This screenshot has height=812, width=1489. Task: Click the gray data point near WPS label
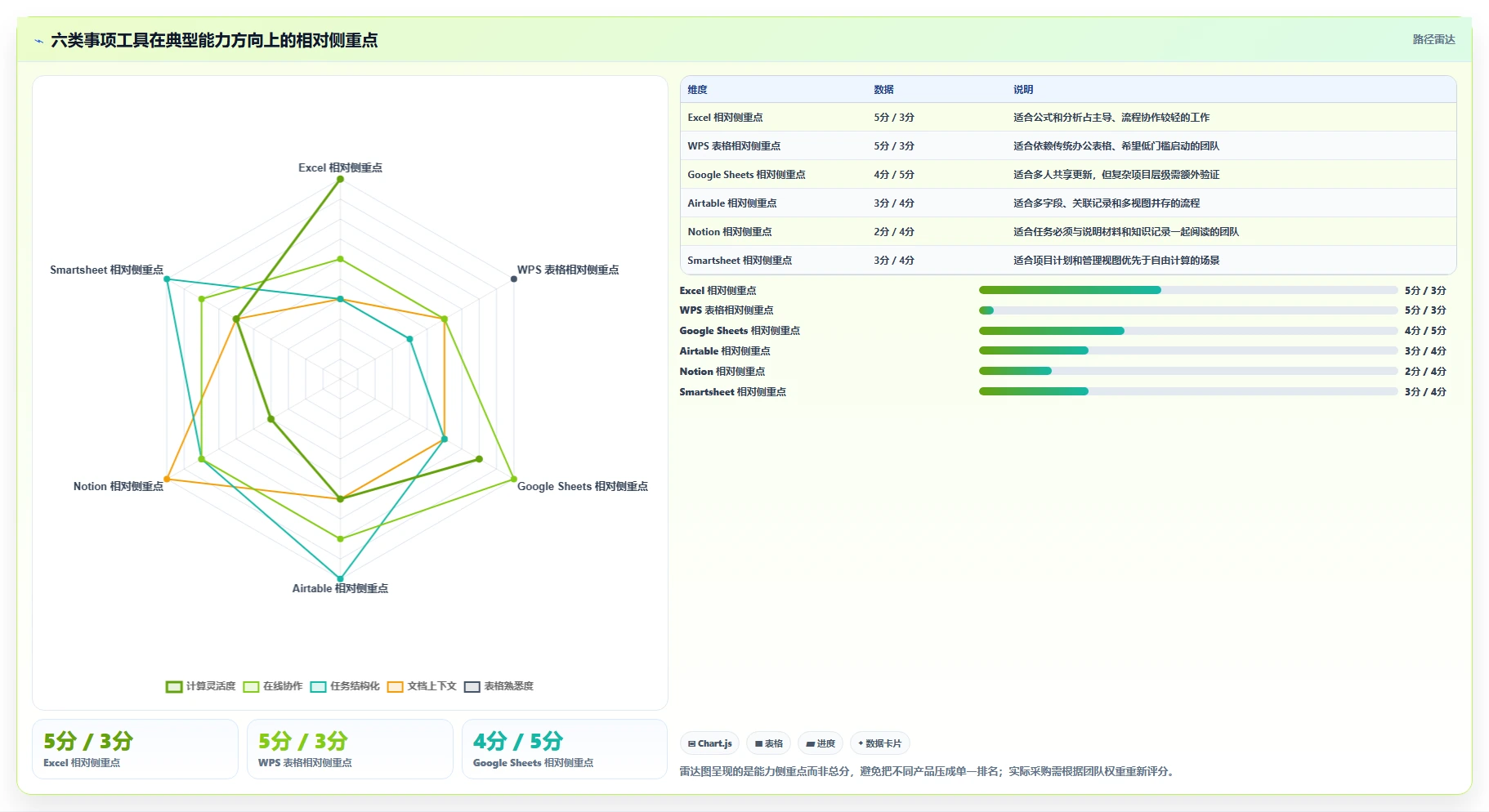point(513,279)
